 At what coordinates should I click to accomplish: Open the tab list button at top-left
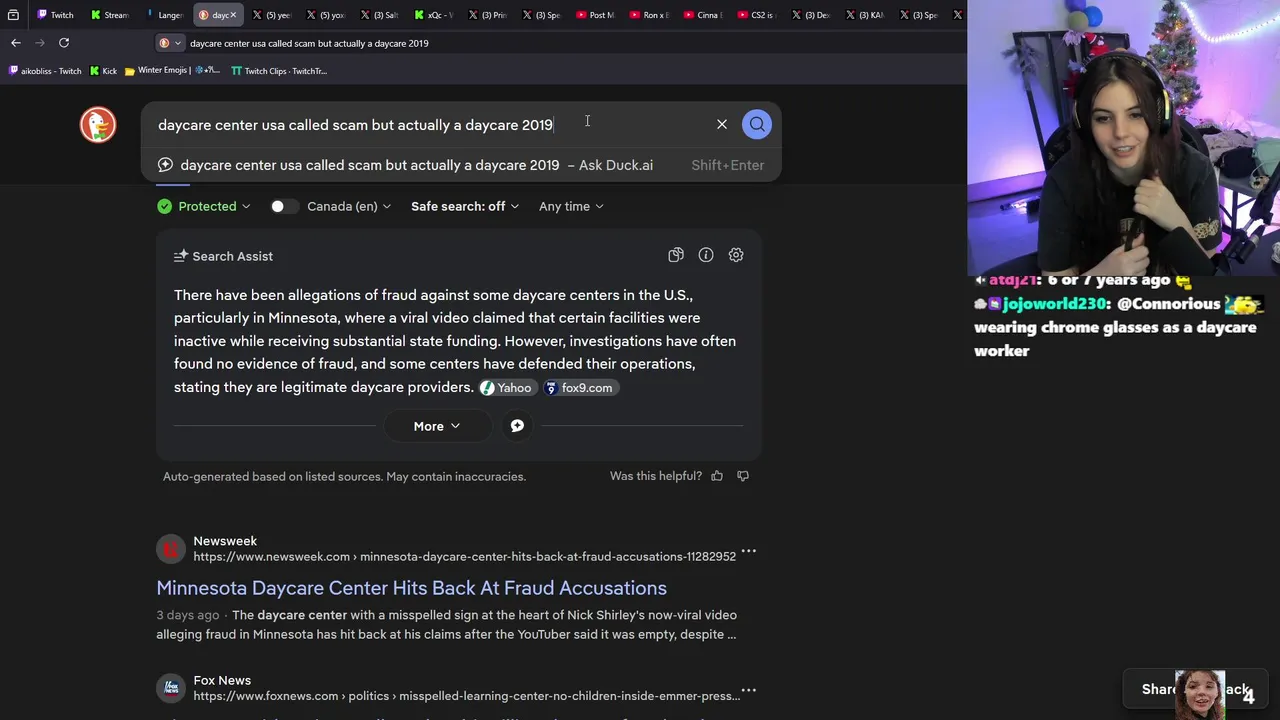tap(13, 15)
